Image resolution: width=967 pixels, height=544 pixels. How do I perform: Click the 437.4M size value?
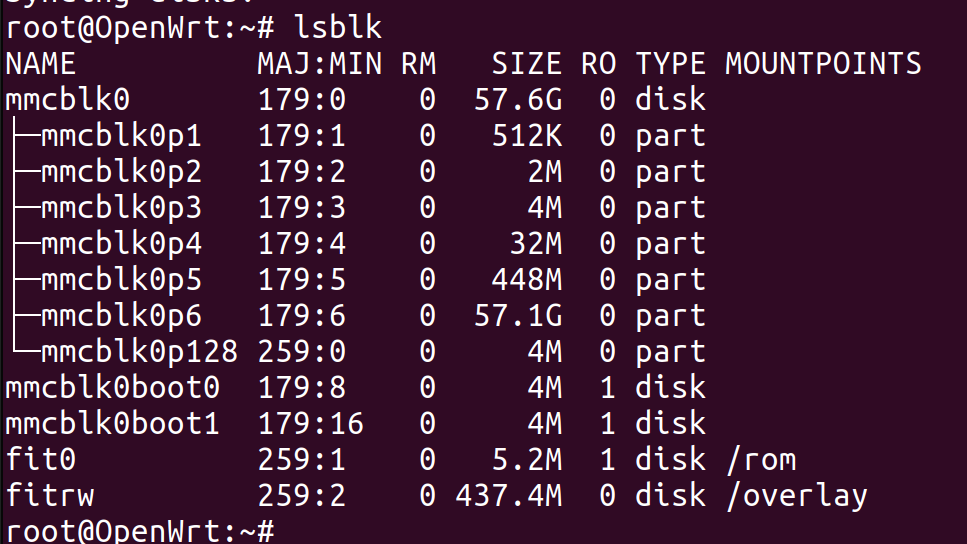(x=509, y=495)
